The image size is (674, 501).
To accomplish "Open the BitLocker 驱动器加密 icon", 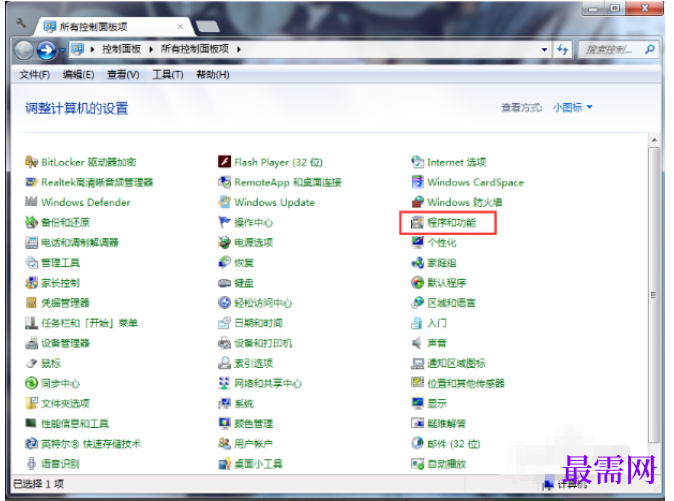I will pos(31,162).
